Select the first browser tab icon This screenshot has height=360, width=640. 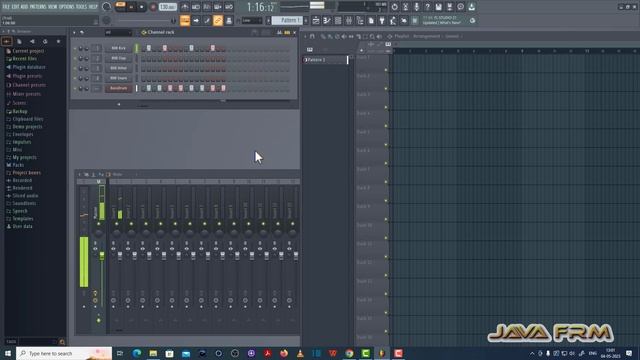(7, 41)
